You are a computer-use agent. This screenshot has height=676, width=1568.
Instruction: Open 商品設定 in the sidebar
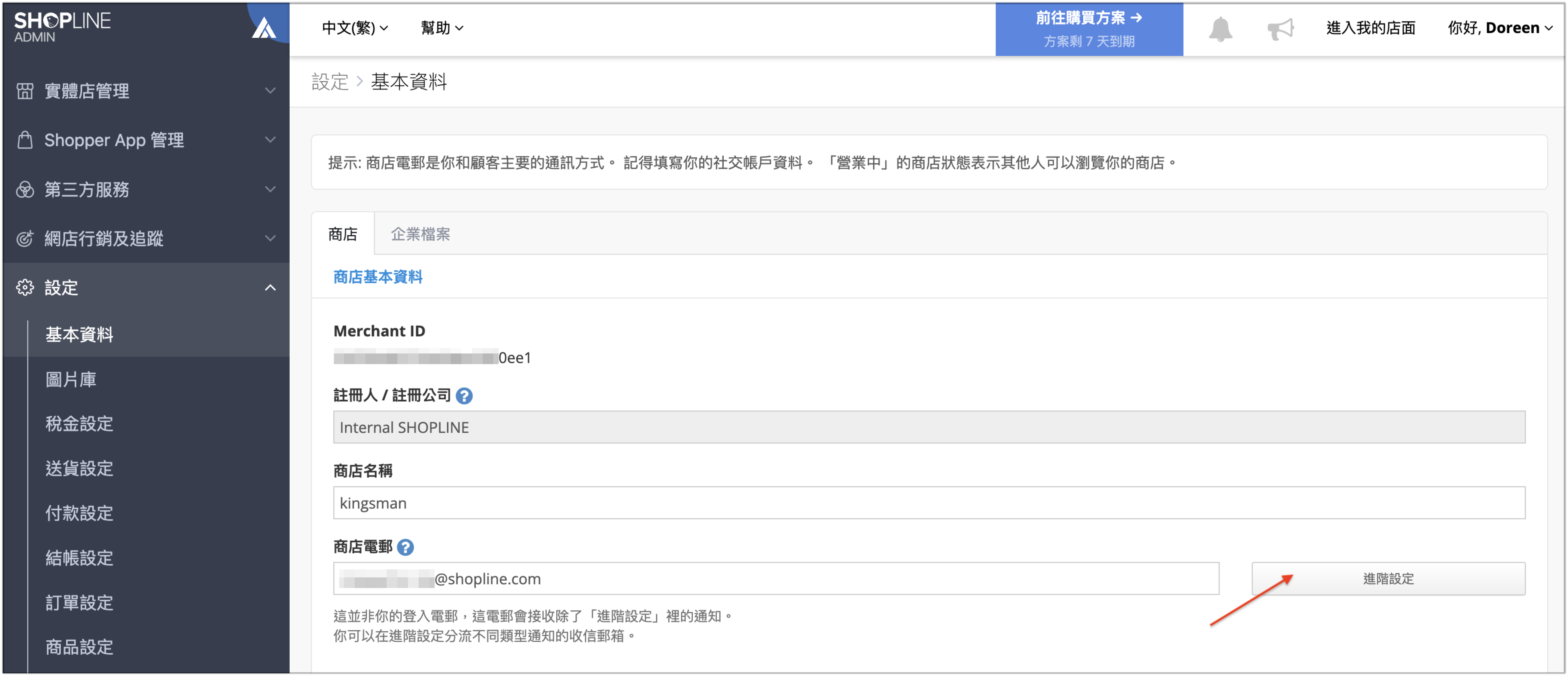click(x=79, y=647)
